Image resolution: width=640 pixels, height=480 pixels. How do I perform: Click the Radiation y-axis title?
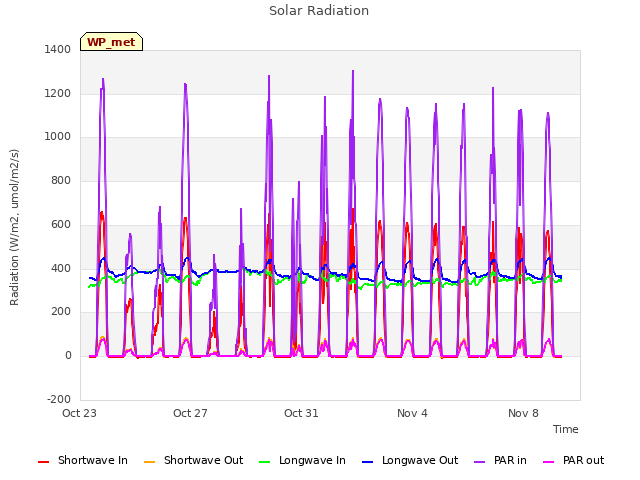pos(14,227)
